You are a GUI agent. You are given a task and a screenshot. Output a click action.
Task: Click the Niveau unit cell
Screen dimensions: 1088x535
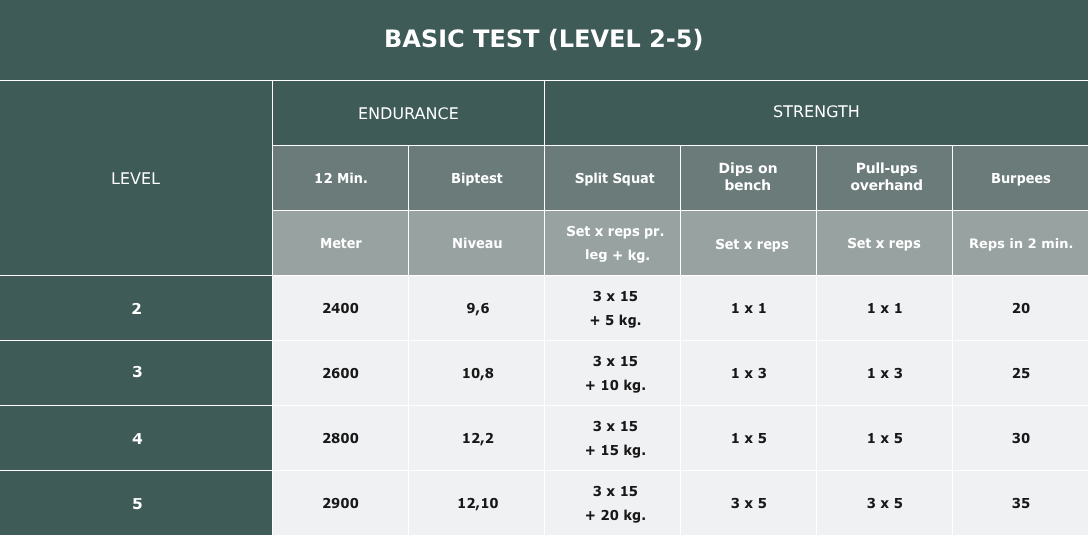click(476, 243)
